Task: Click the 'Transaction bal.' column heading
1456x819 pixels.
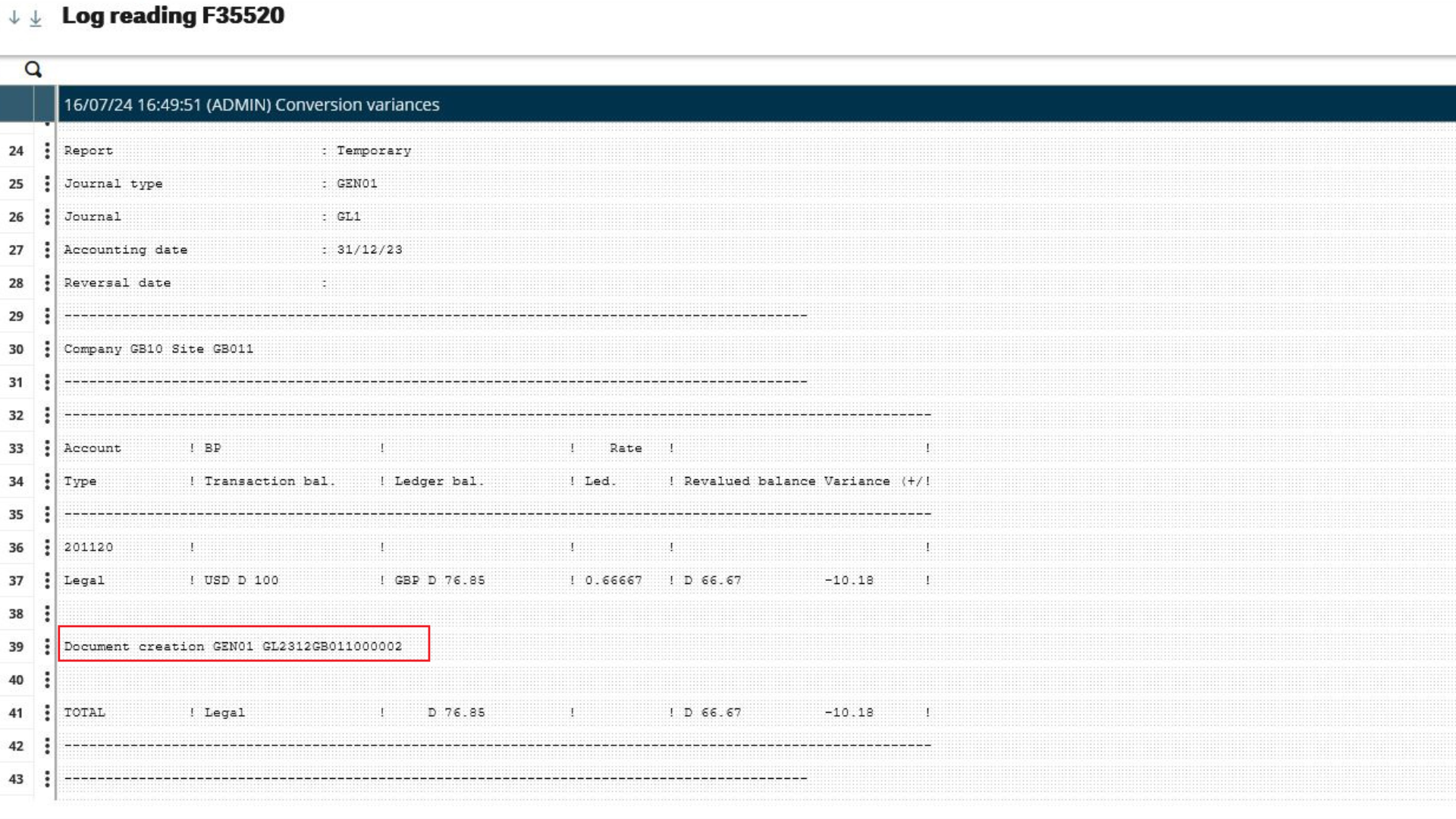Action: pos(269,482)
